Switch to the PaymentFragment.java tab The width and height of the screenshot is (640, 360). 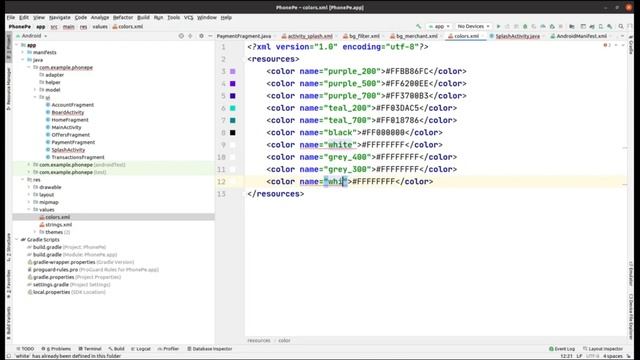(244, 36)
